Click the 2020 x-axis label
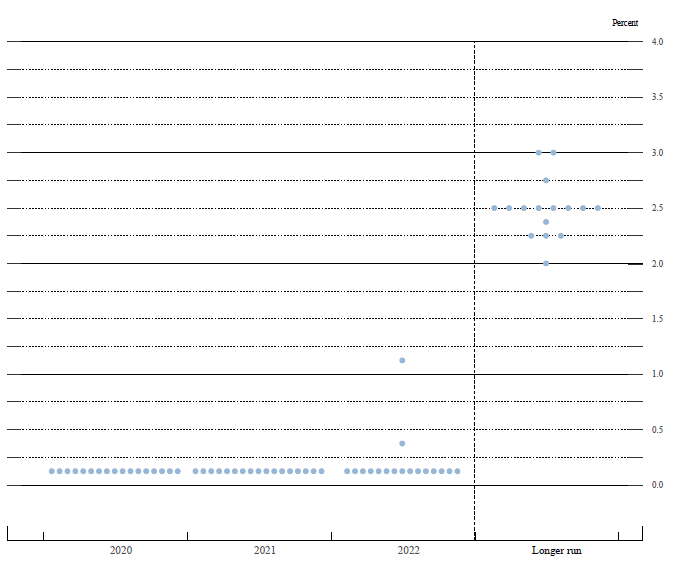 pyautogui.click(x=121, y=551)
